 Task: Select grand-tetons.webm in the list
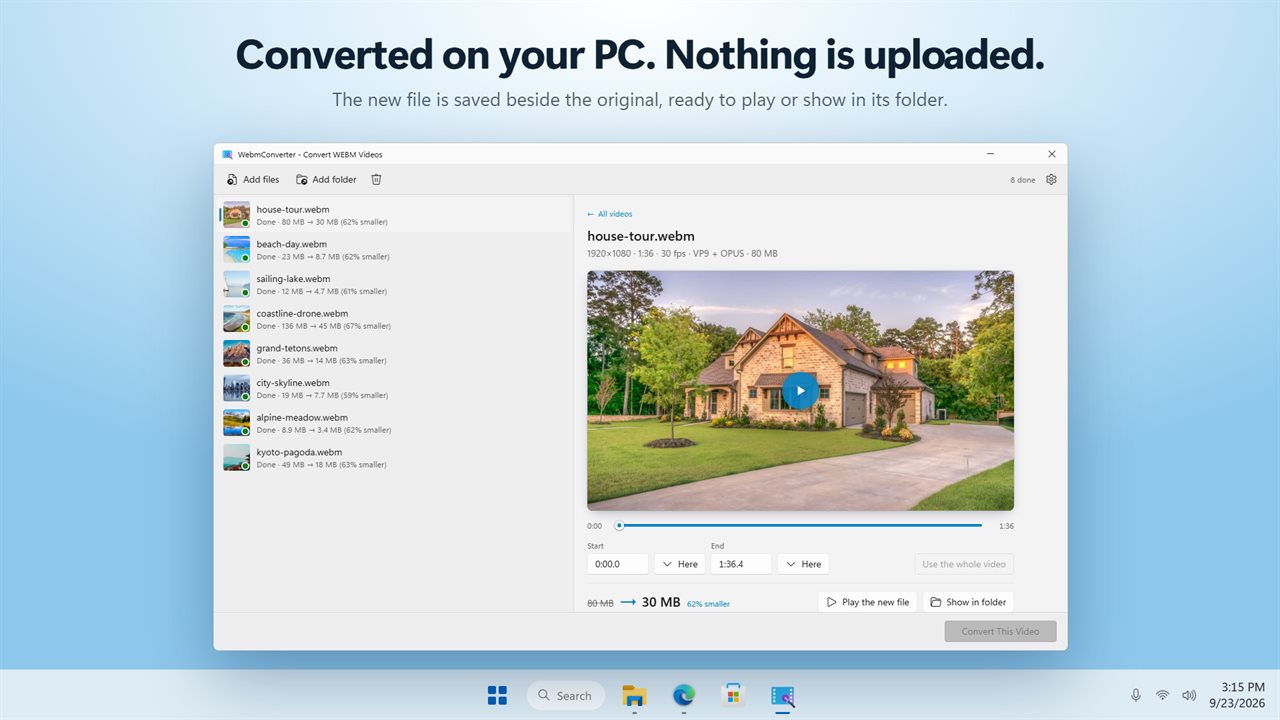395,354
